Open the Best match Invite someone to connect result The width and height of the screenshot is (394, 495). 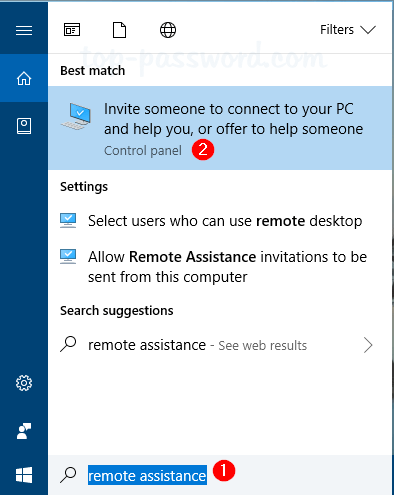pos(220,128)
